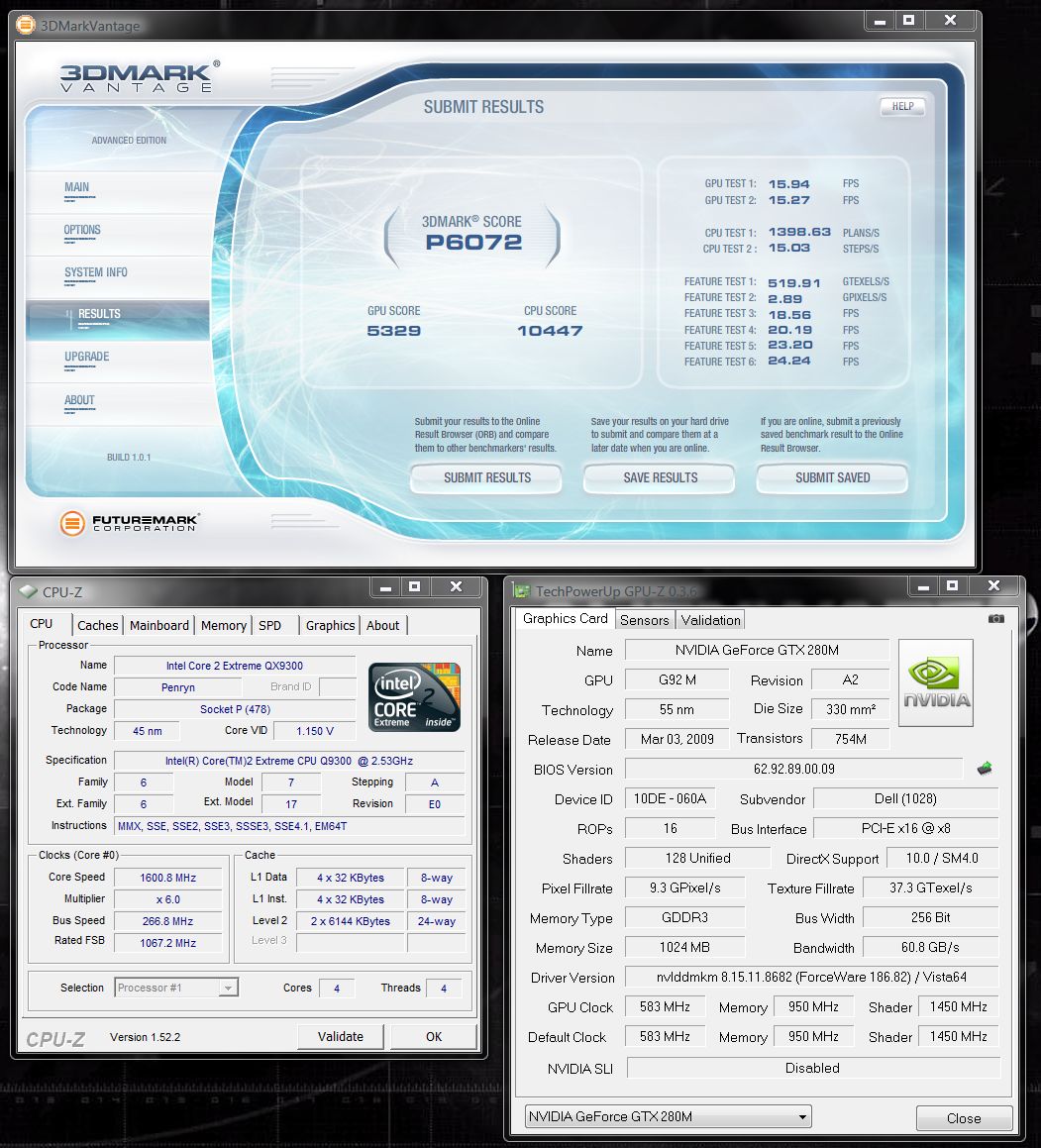Click the Instructions list MMX, SSE, SSE2
The width and height of the screenshot is (1041, 1148).
tap(289, 826)
